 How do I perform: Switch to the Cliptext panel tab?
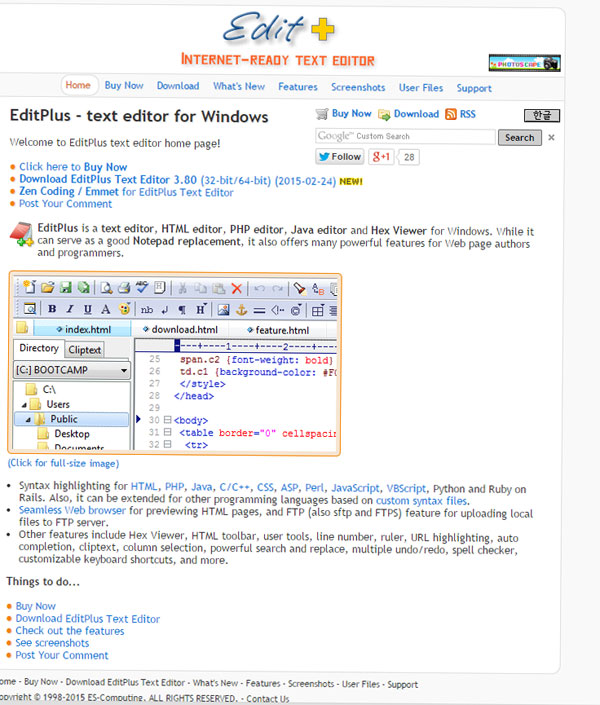pos(85,350)
